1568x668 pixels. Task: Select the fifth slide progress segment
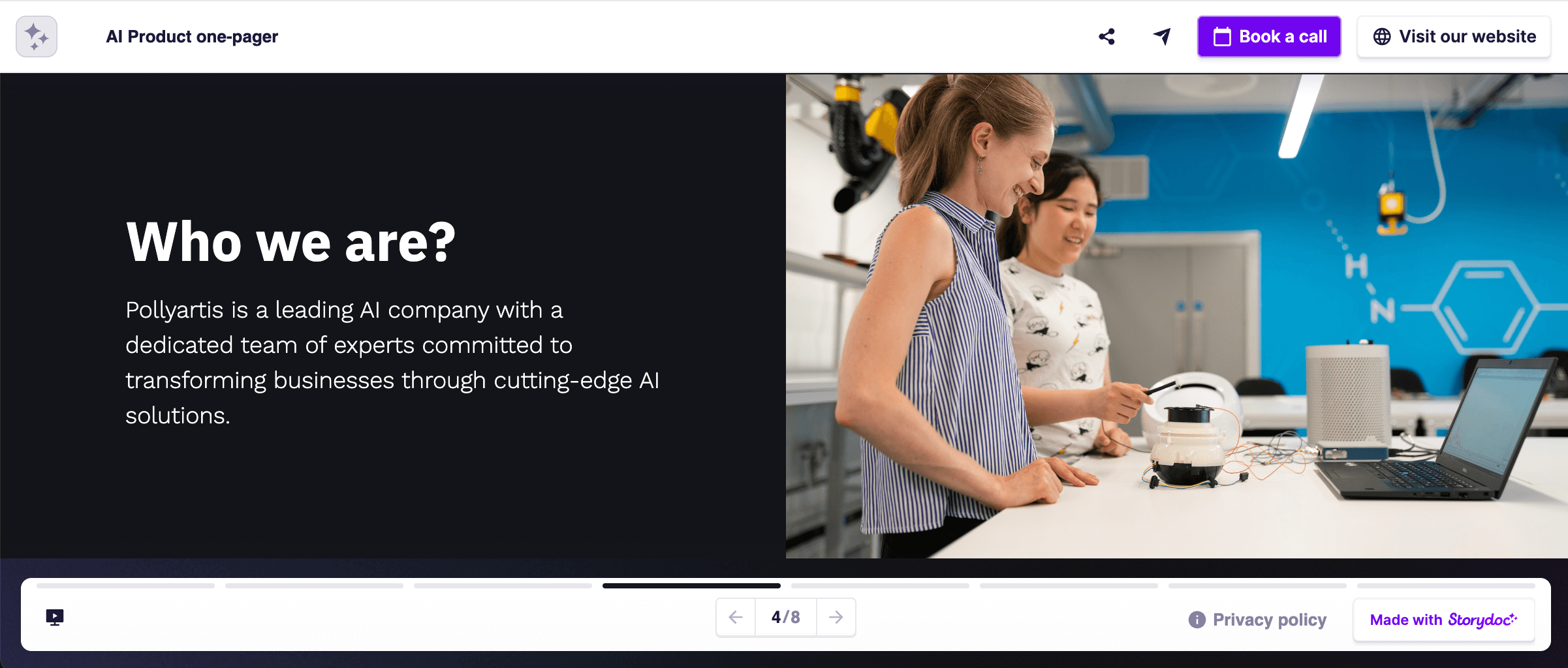click(880, 586)
